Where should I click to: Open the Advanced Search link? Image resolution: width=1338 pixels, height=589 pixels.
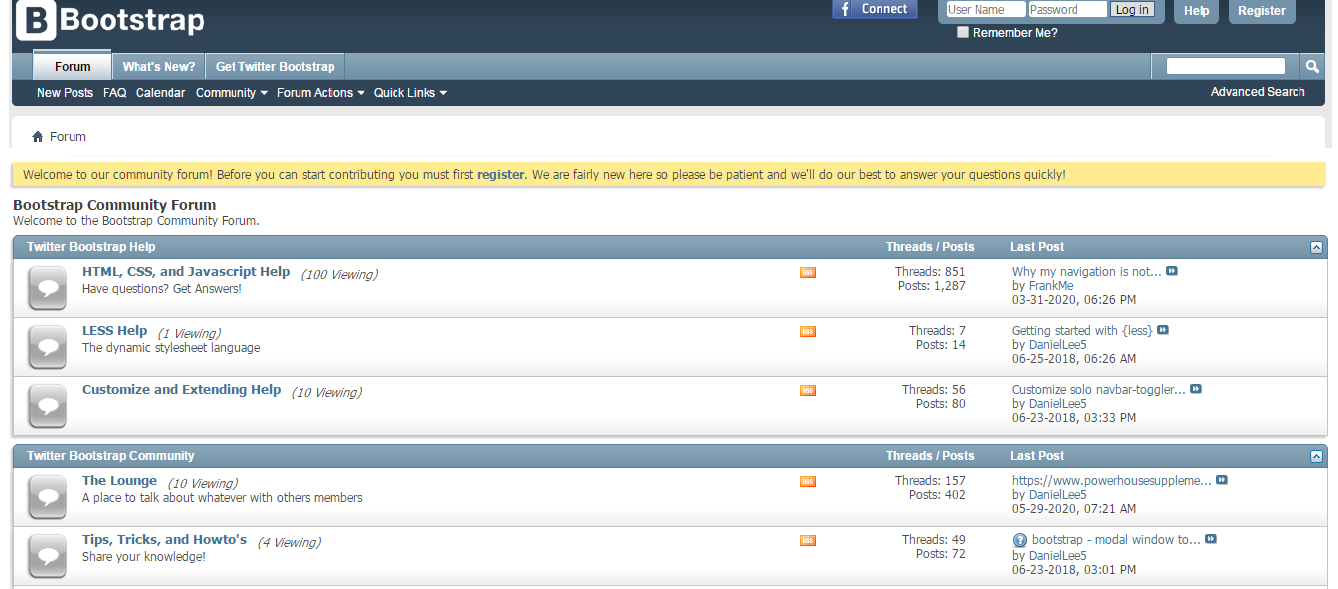point(1257,91)
